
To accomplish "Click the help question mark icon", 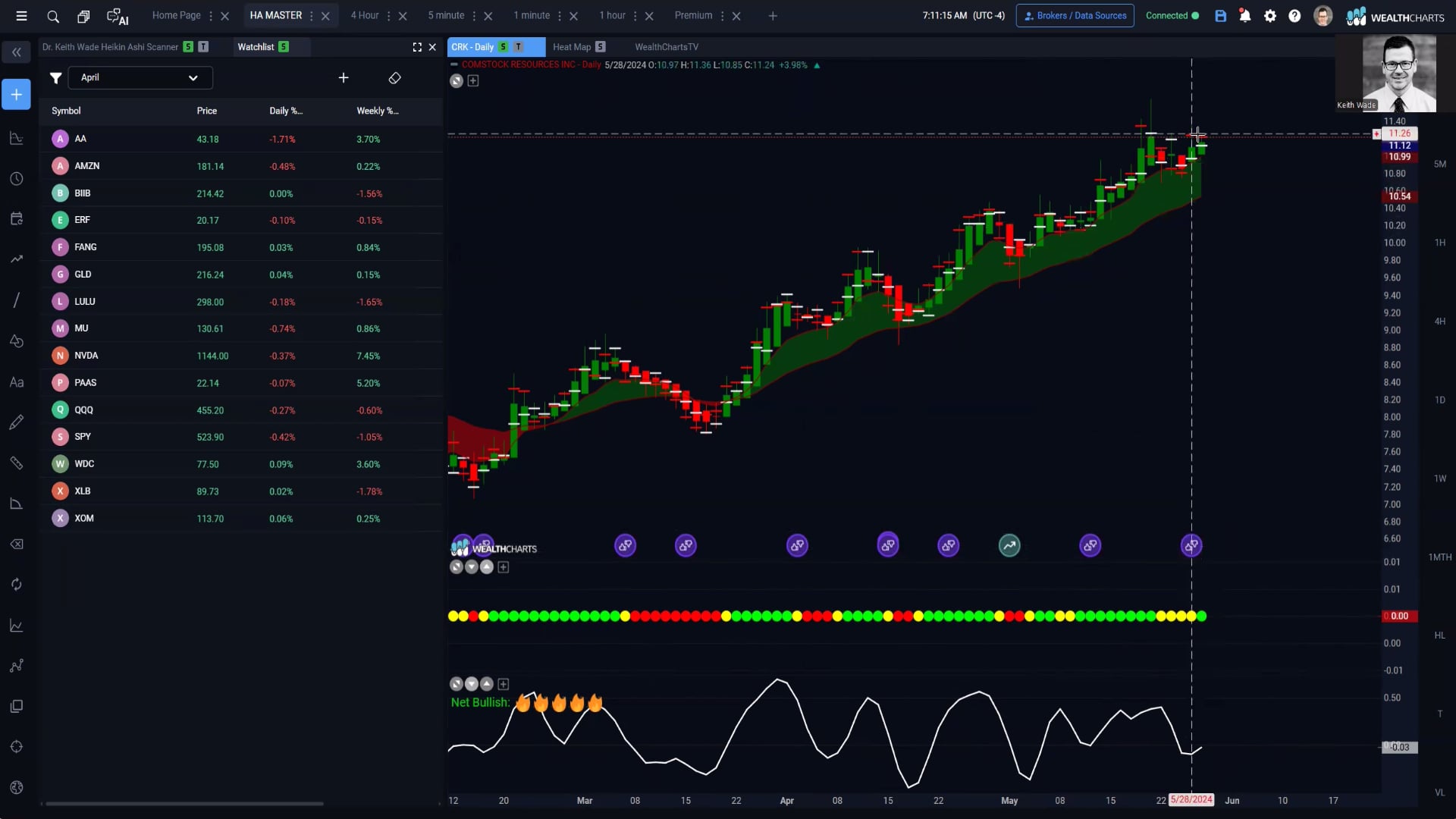I will point(1294,16).
